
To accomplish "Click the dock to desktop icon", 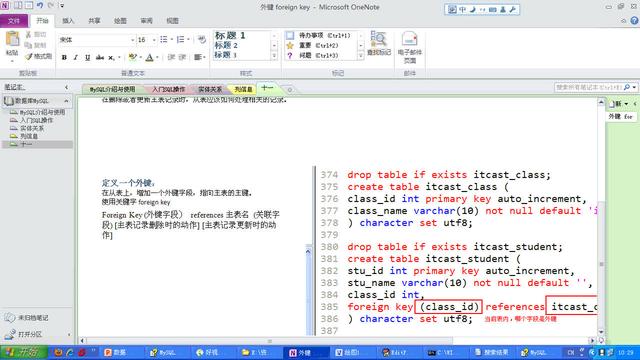I will point(18,5).
